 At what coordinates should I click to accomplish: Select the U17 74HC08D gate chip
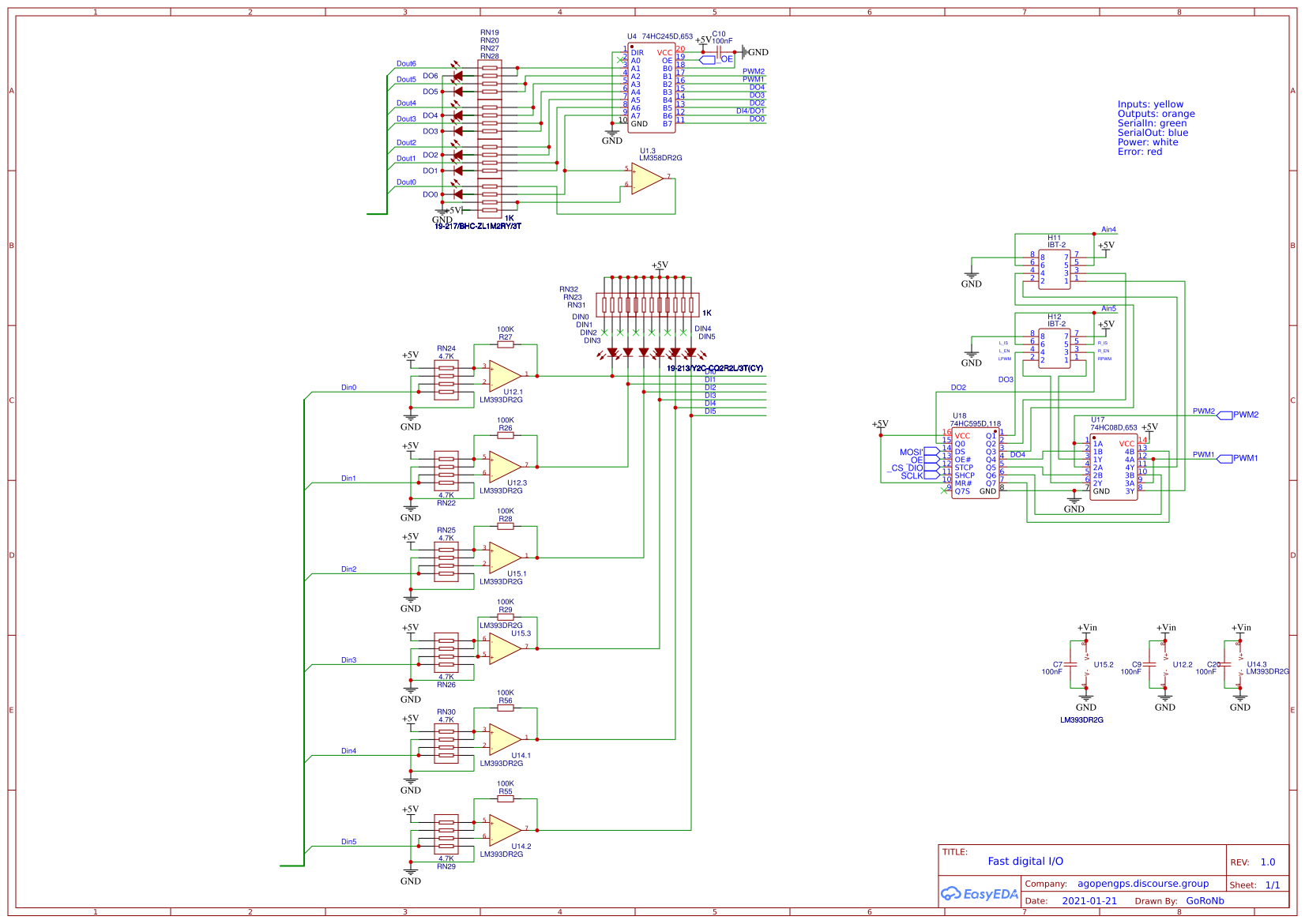pyautogui.click(x=1114, y=466)
